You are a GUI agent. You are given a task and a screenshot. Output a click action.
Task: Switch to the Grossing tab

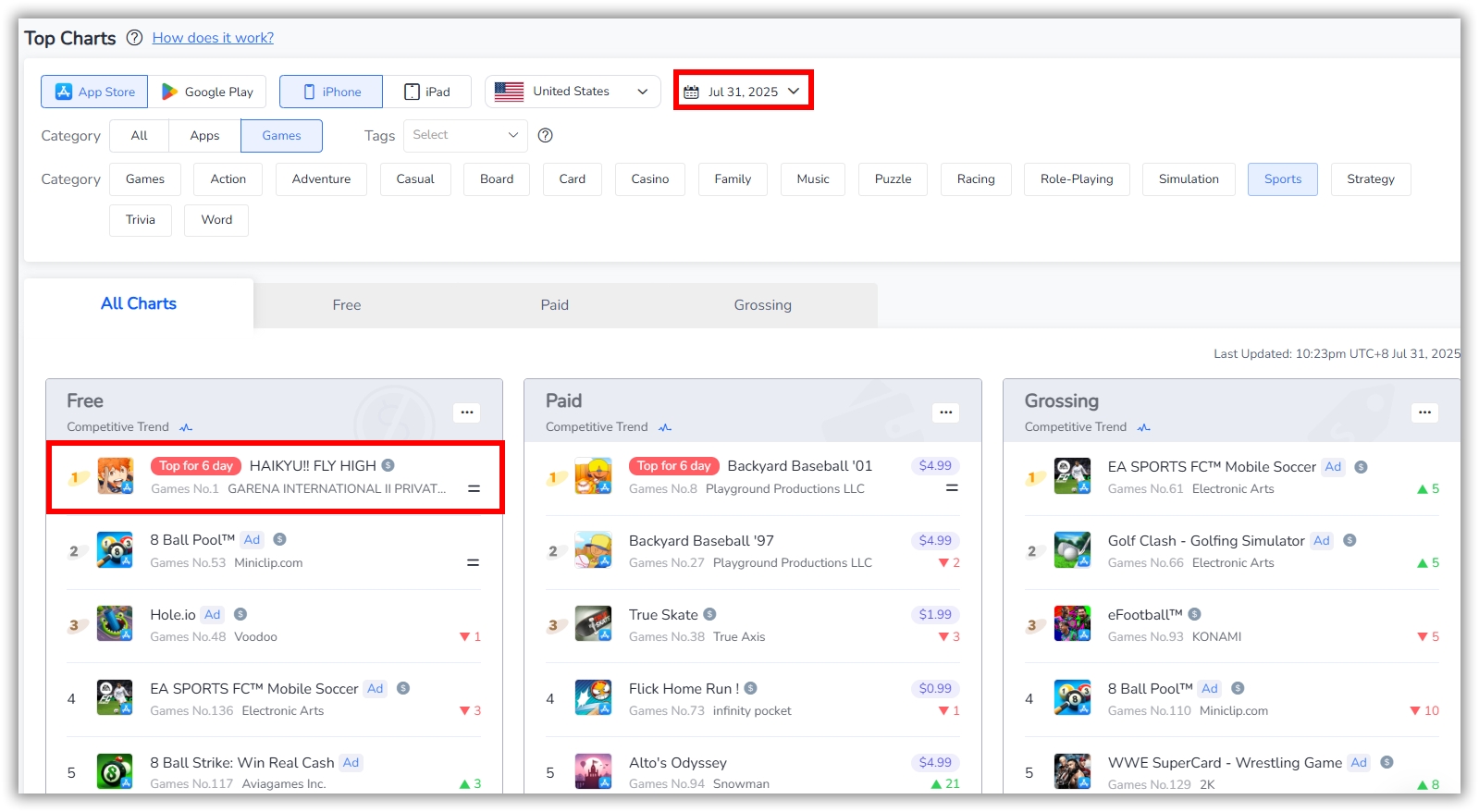point(763,305)
